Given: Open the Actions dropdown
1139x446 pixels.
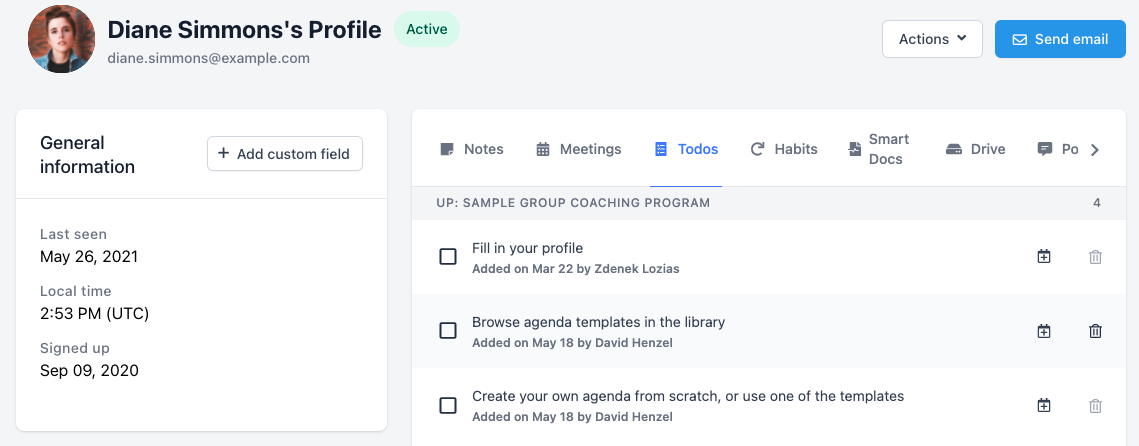Looking at the screenshot, I should coord(932,39).
